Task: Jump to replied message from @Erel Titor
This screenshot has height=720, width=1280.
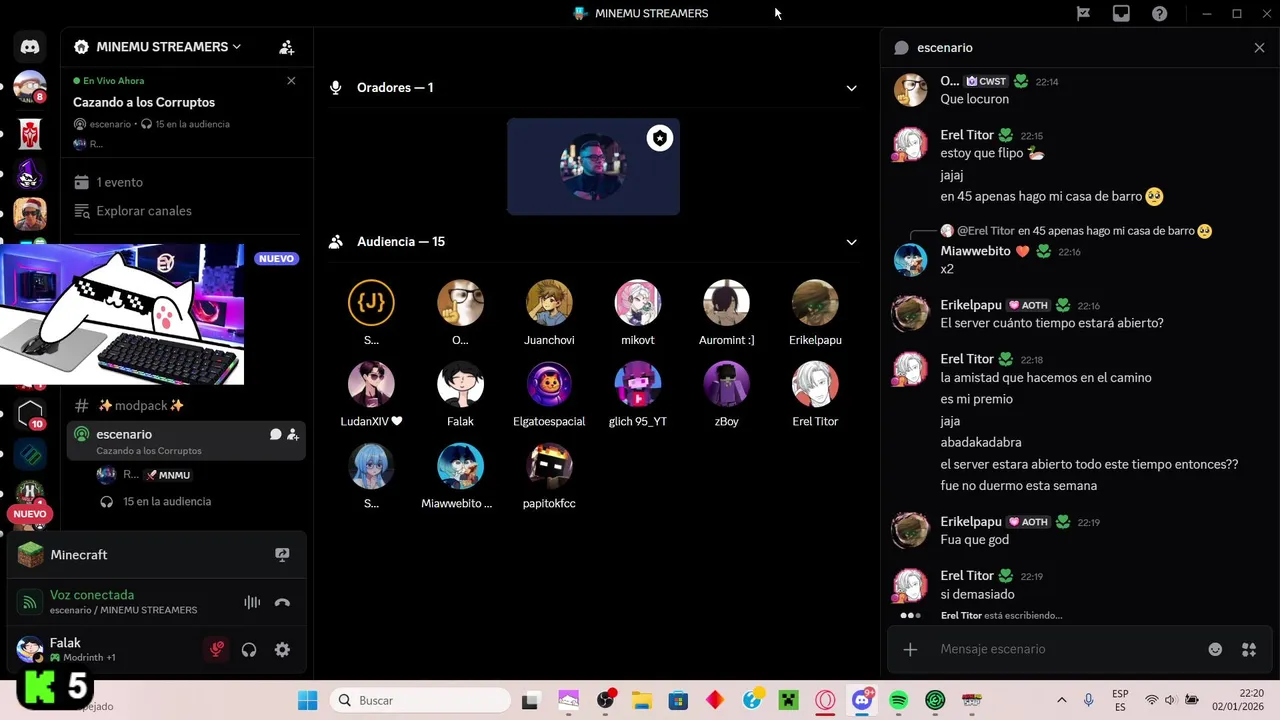Action: pos(1106,231)
